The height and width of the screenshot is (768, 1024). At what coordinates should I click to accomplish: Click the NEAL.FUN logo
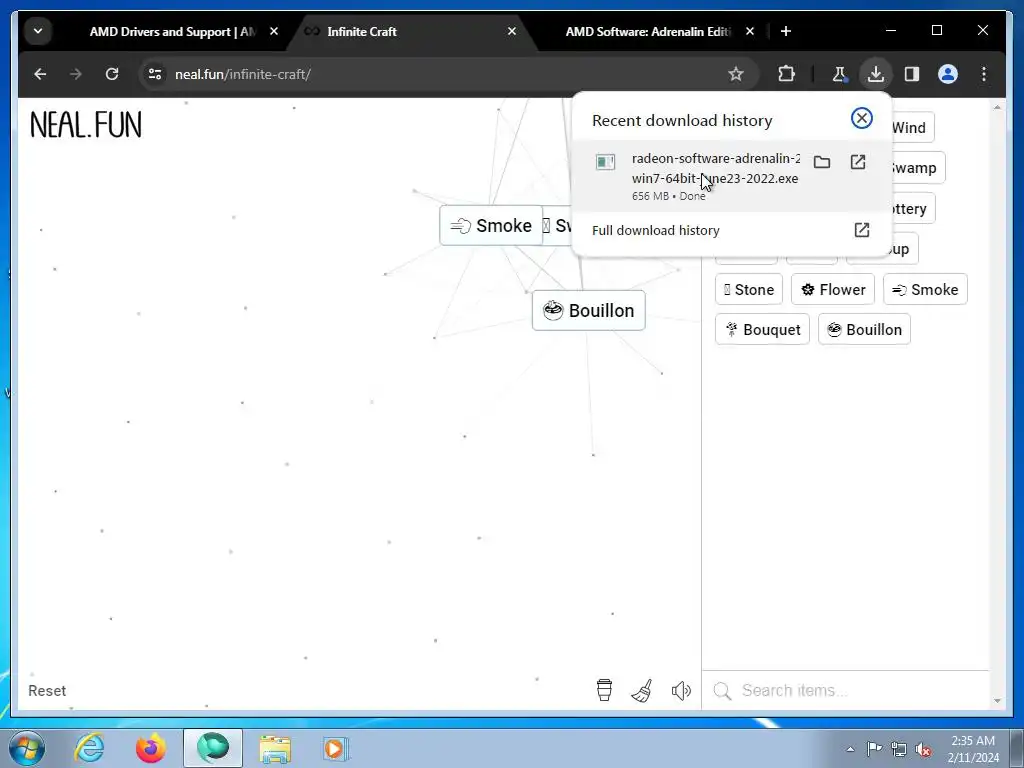(86, 125)
